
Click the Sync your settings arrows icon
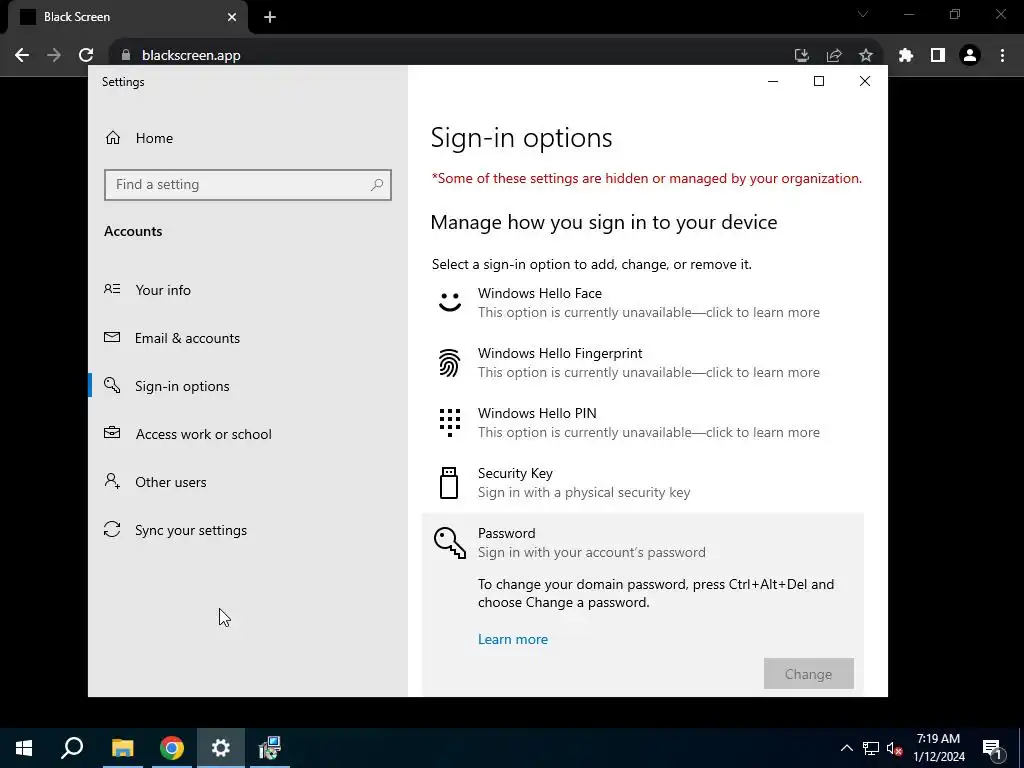pyautogui.click(x=112, y=529)
